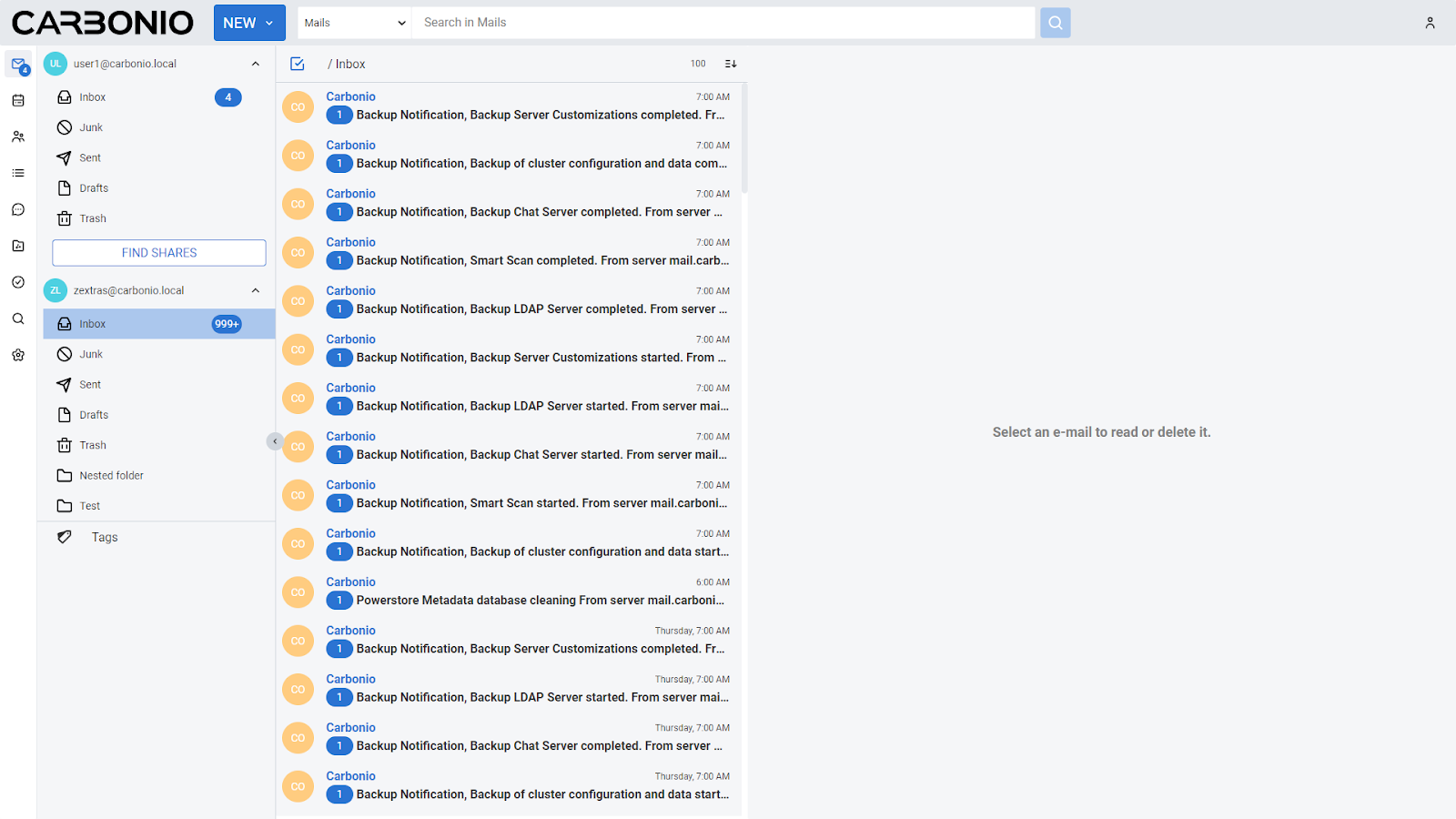
Task: Click the / Inbox breadcrumb label
Action: click(x=347, y=64)
